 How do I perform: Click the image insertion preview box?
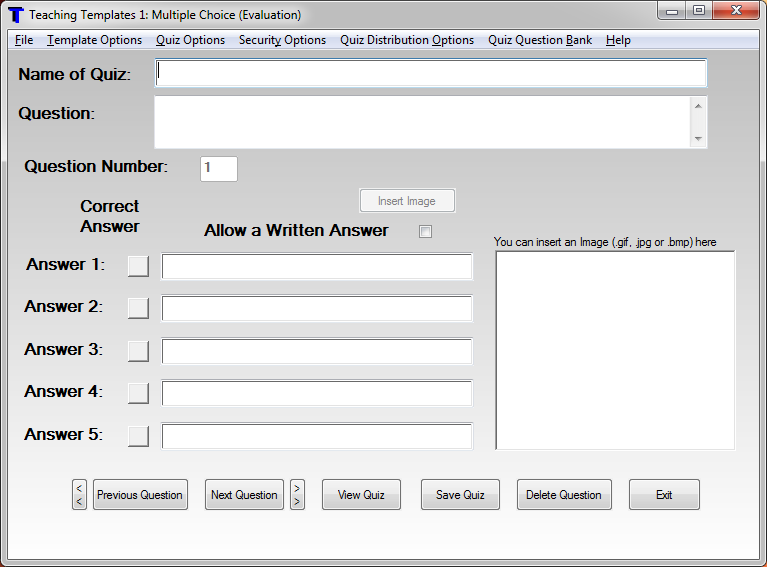[615, 350]
